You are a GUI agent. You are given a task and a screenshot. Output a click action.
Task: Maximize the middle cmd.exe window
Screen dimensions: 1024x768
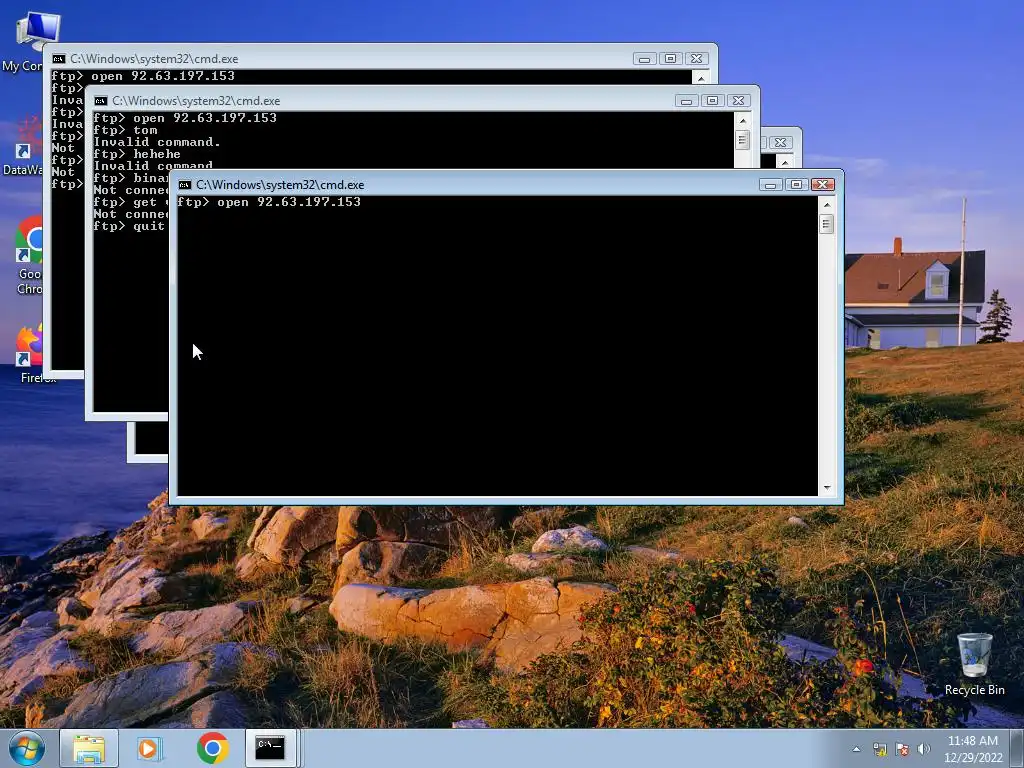coord(712,101)
